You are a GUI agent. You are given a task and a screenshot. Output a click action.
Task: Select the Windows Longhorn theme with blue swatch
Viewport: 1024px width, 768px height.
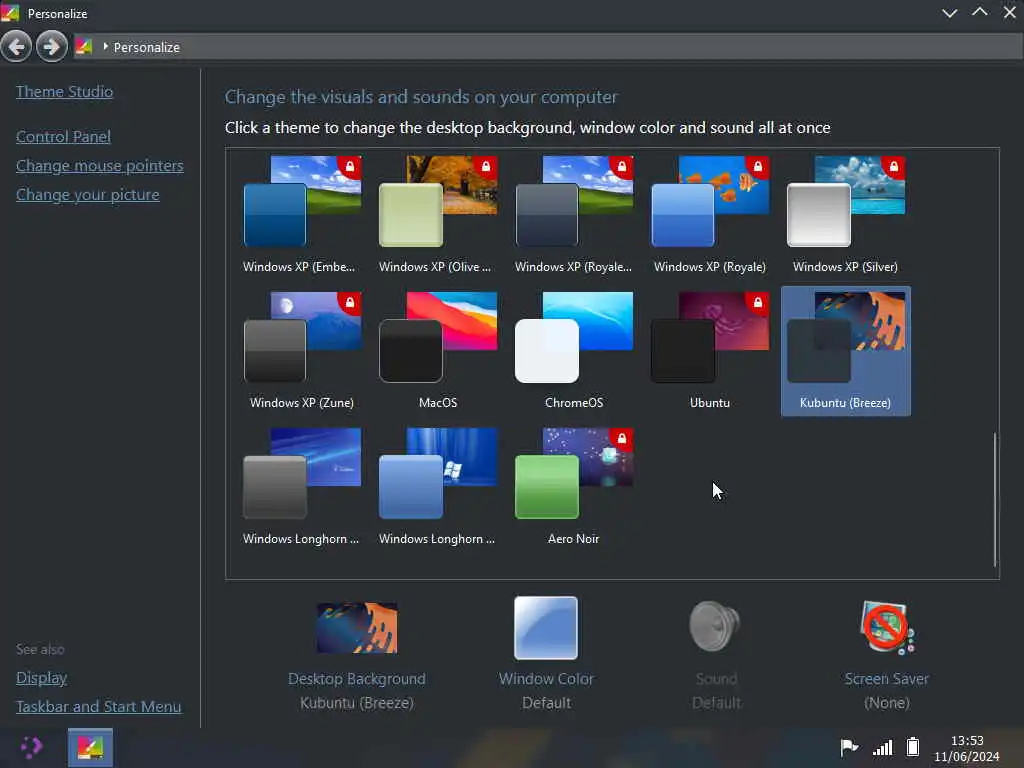click(438, 487)
